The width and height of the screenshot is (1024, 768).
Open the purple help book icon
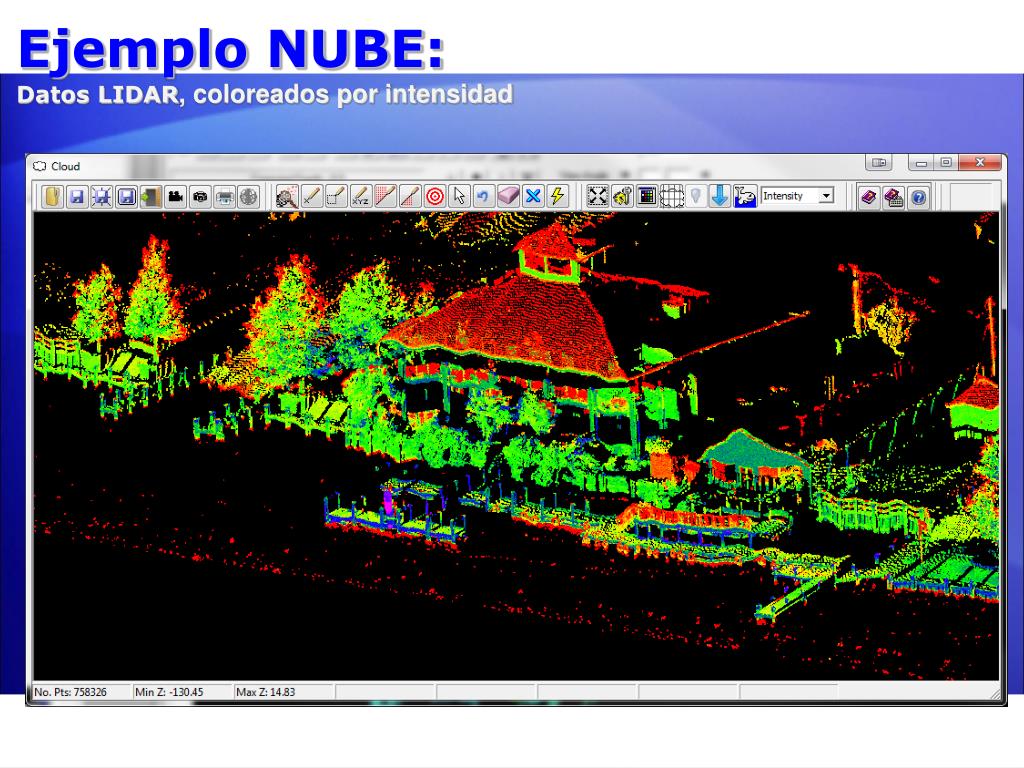pyautogui.click(x=869, y=197)
